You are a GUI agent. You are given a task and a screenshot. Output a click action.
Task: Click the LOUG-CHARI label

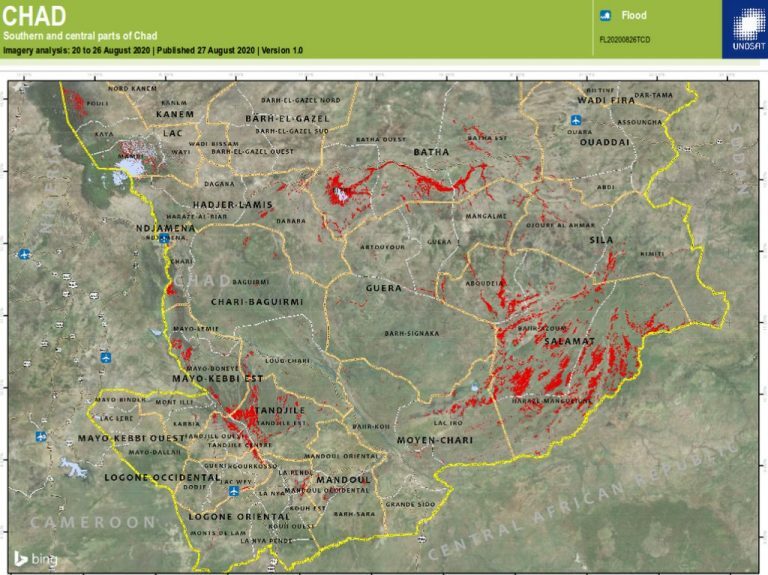pos(287,361)
